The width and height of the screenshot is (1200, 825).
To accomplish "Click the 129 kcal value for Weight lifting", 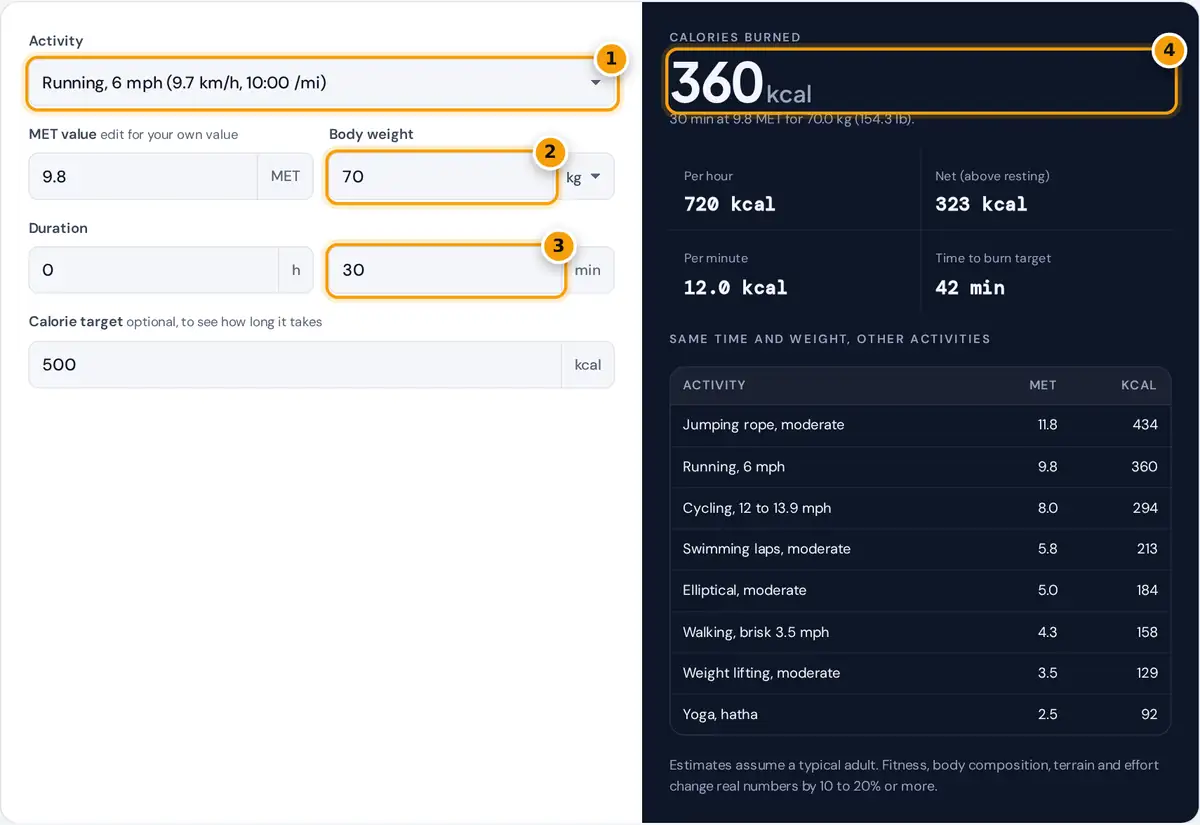I will 1145,673.
